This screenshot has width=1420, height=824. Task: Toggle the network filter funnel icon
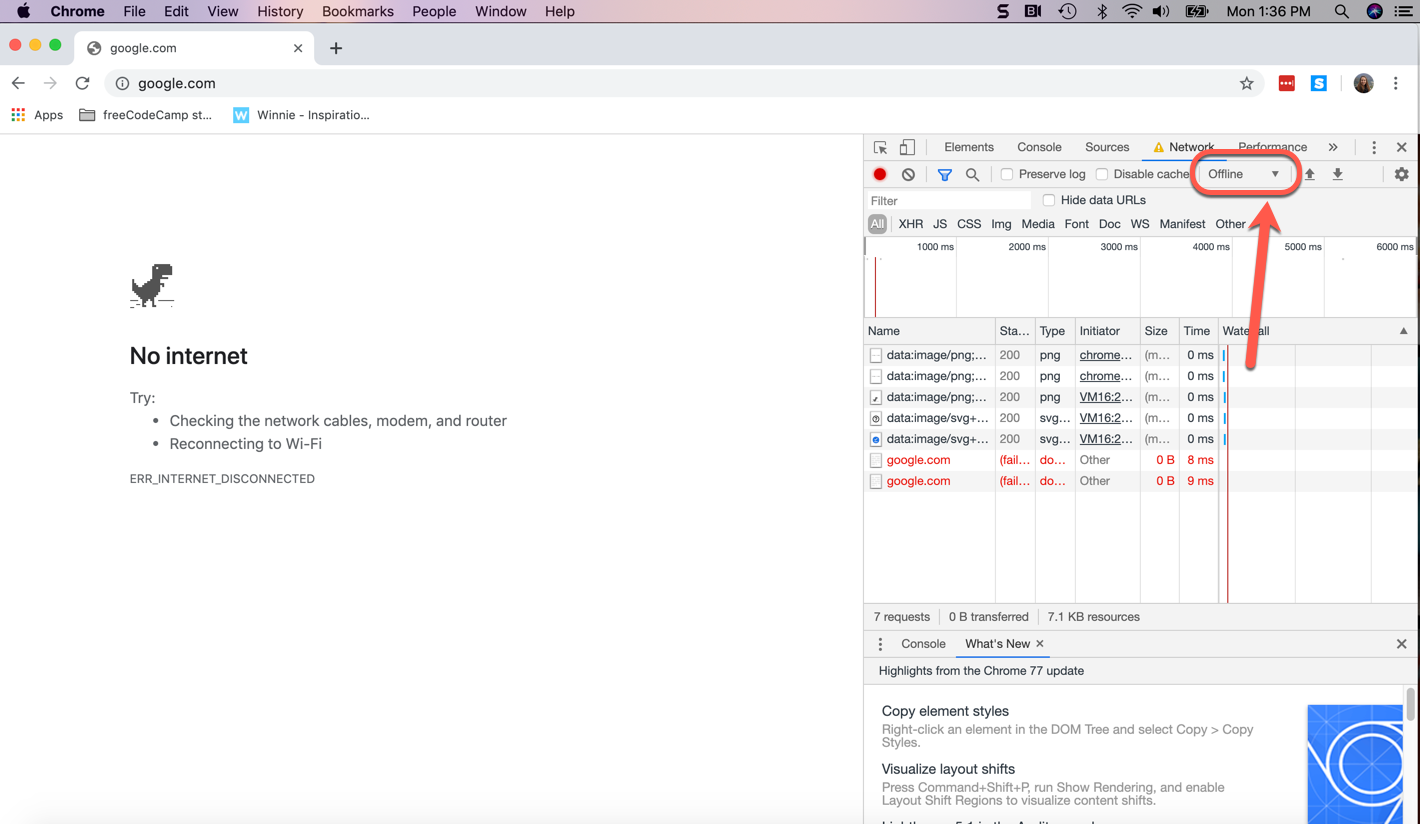944,174
